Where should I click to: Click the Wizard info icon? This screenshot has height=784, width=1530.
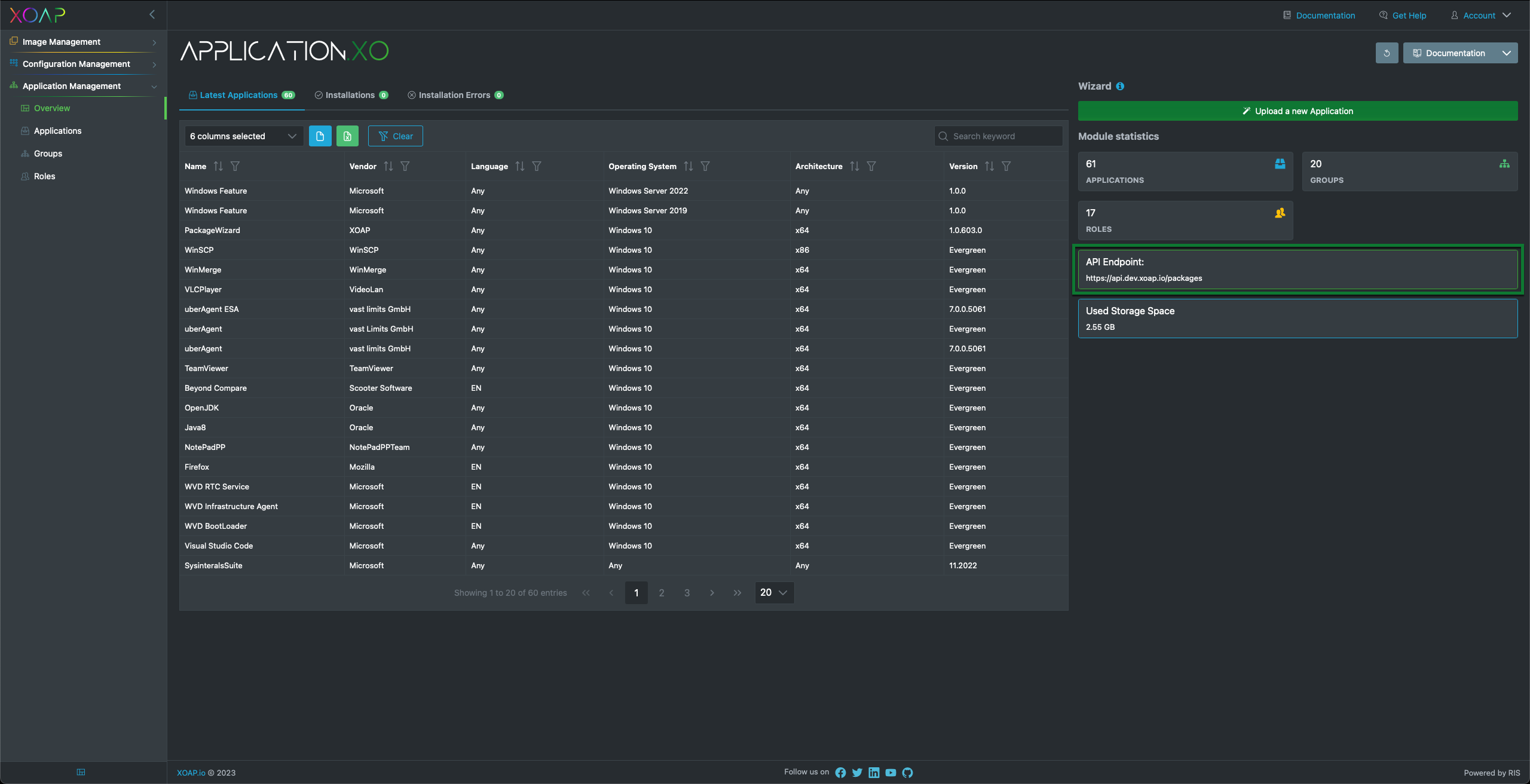(x=1120, y=86)
